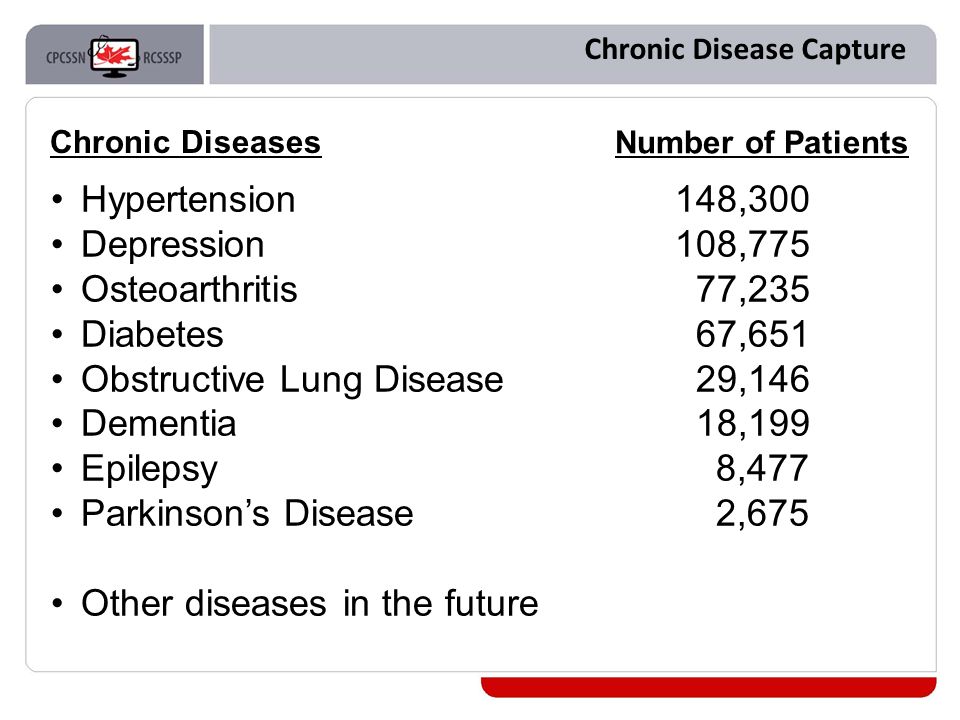960x720 pixels.
Task: Click Other diseases in the future
Action: pyautogui.click(x=310, y=603)
